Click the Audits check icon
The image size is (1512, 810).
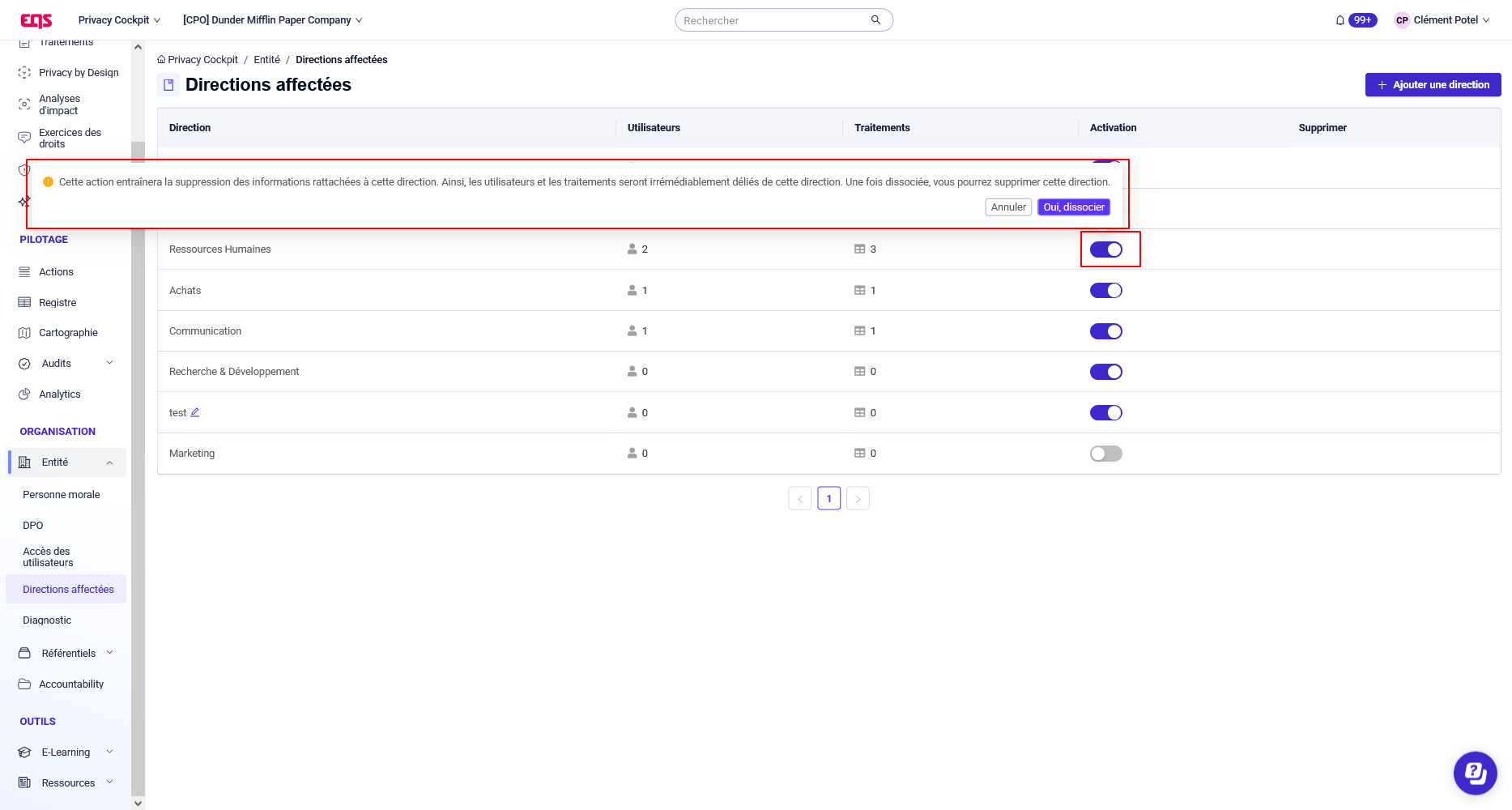[24, 364]
